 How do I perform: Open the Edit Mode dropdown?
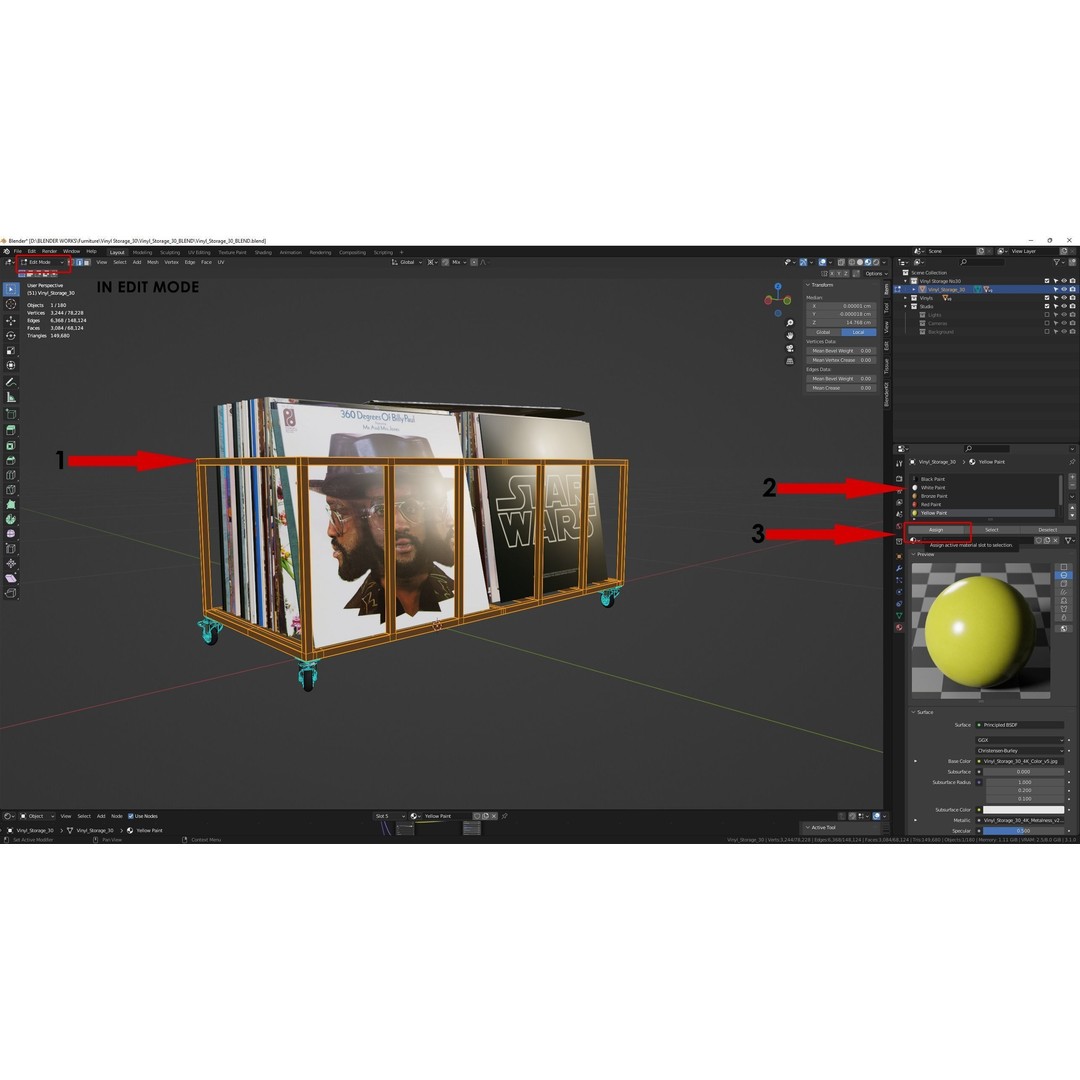pyautogui.click(x=43, y=262)
